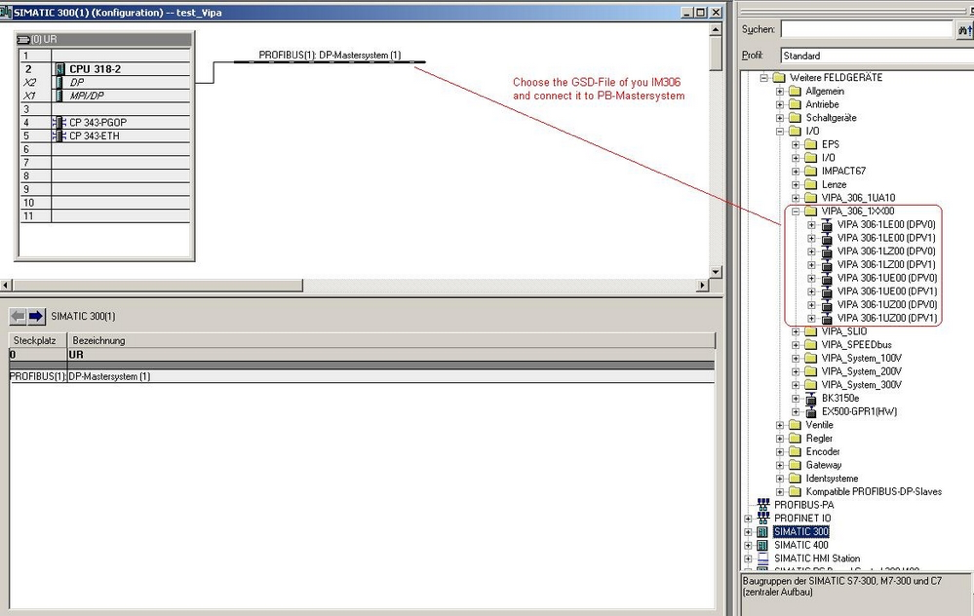Select rack slot 11 row
Viewport: 974px width, 616px height.
105,216
